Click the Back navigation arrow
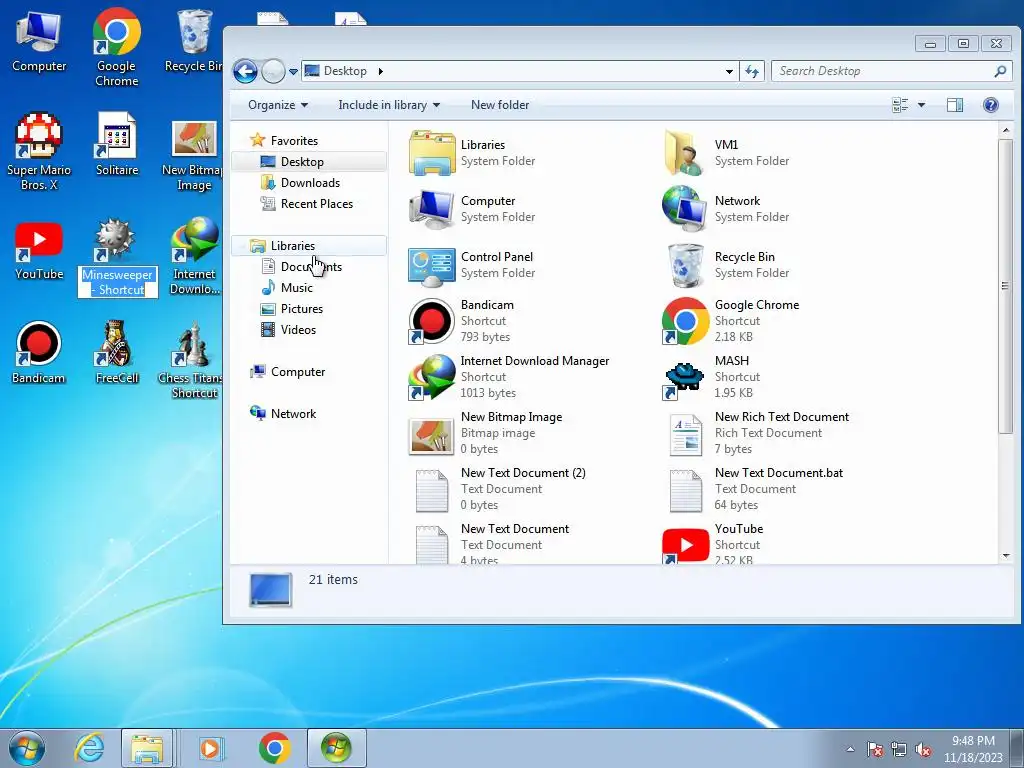Viewport: 1024px width, 768px height. 246,71
